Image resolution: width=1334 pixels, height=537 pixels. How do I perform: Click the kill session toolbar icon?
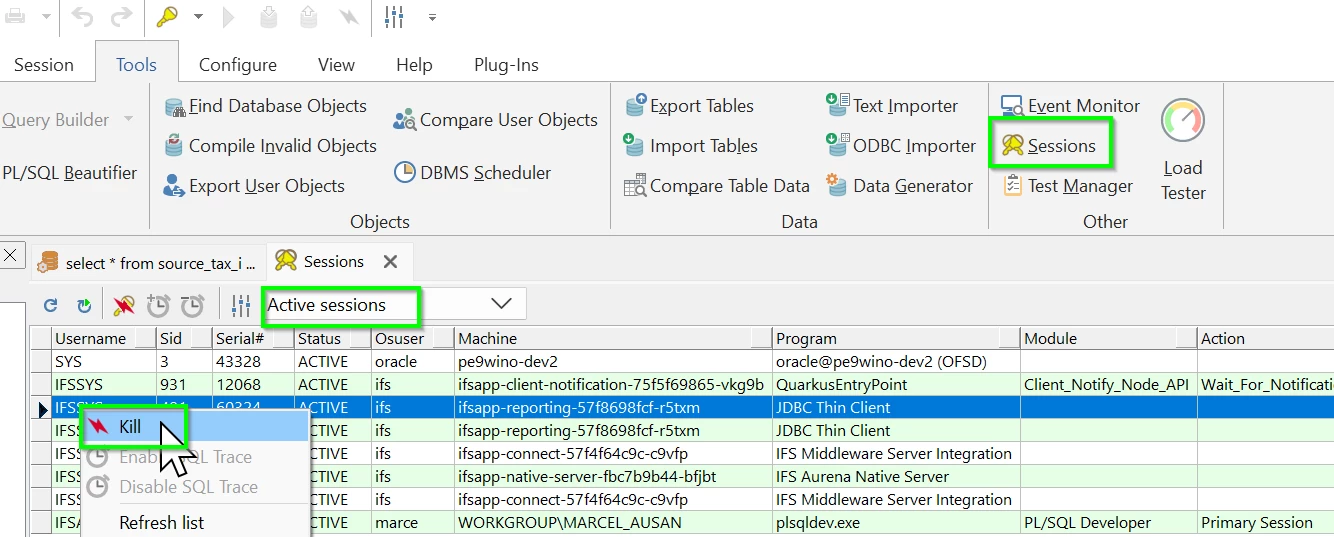pyautogui.click(x=124, y=305)
